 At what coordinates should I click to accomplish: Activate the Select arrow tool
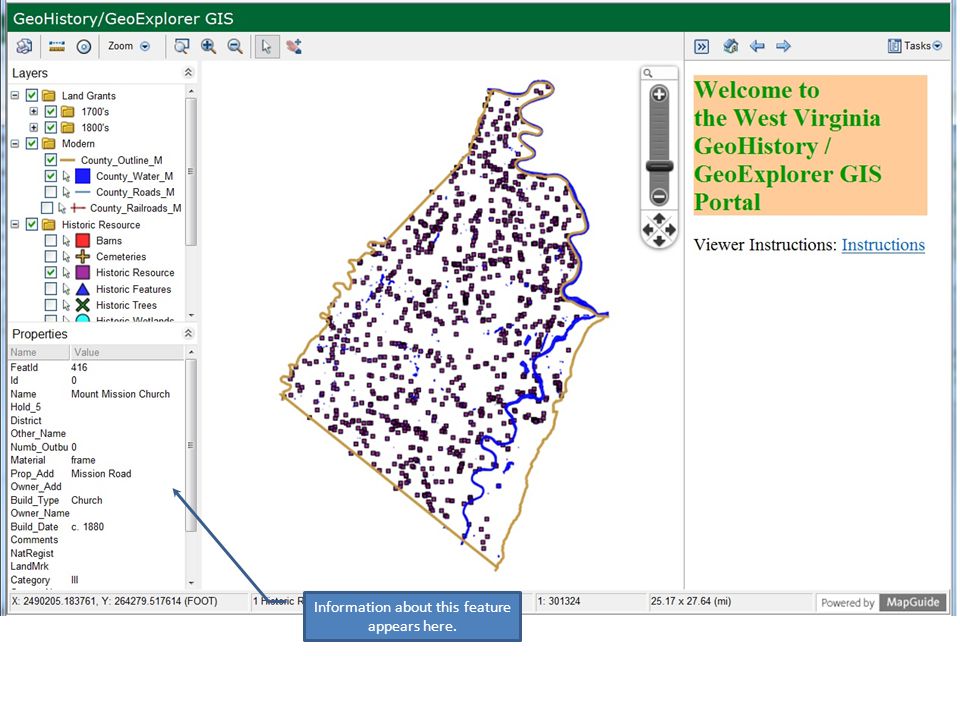coord(266,46)
